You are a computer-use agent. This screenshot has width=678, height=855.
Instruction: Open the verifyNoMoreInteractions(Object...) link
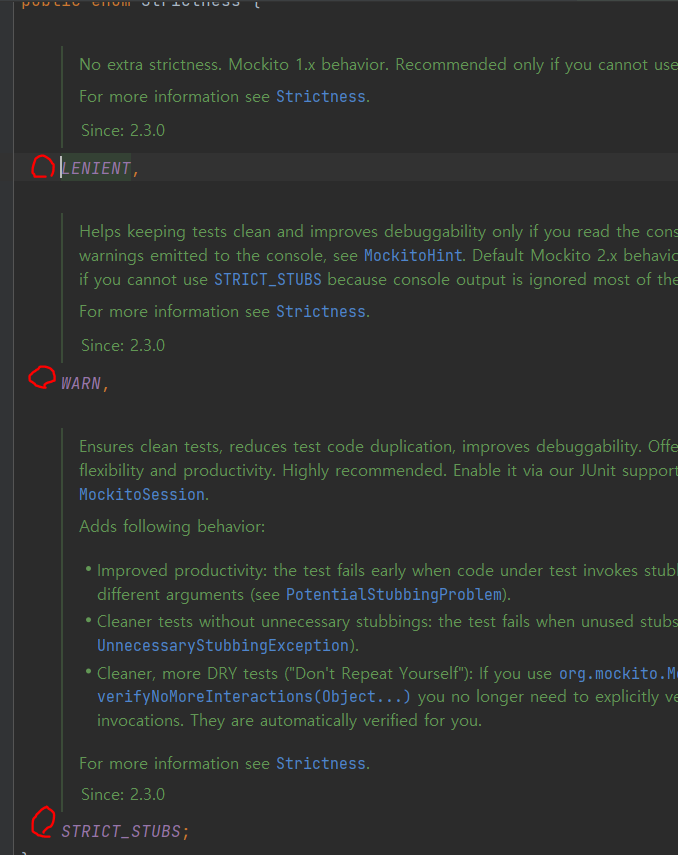tap(254, 697)
